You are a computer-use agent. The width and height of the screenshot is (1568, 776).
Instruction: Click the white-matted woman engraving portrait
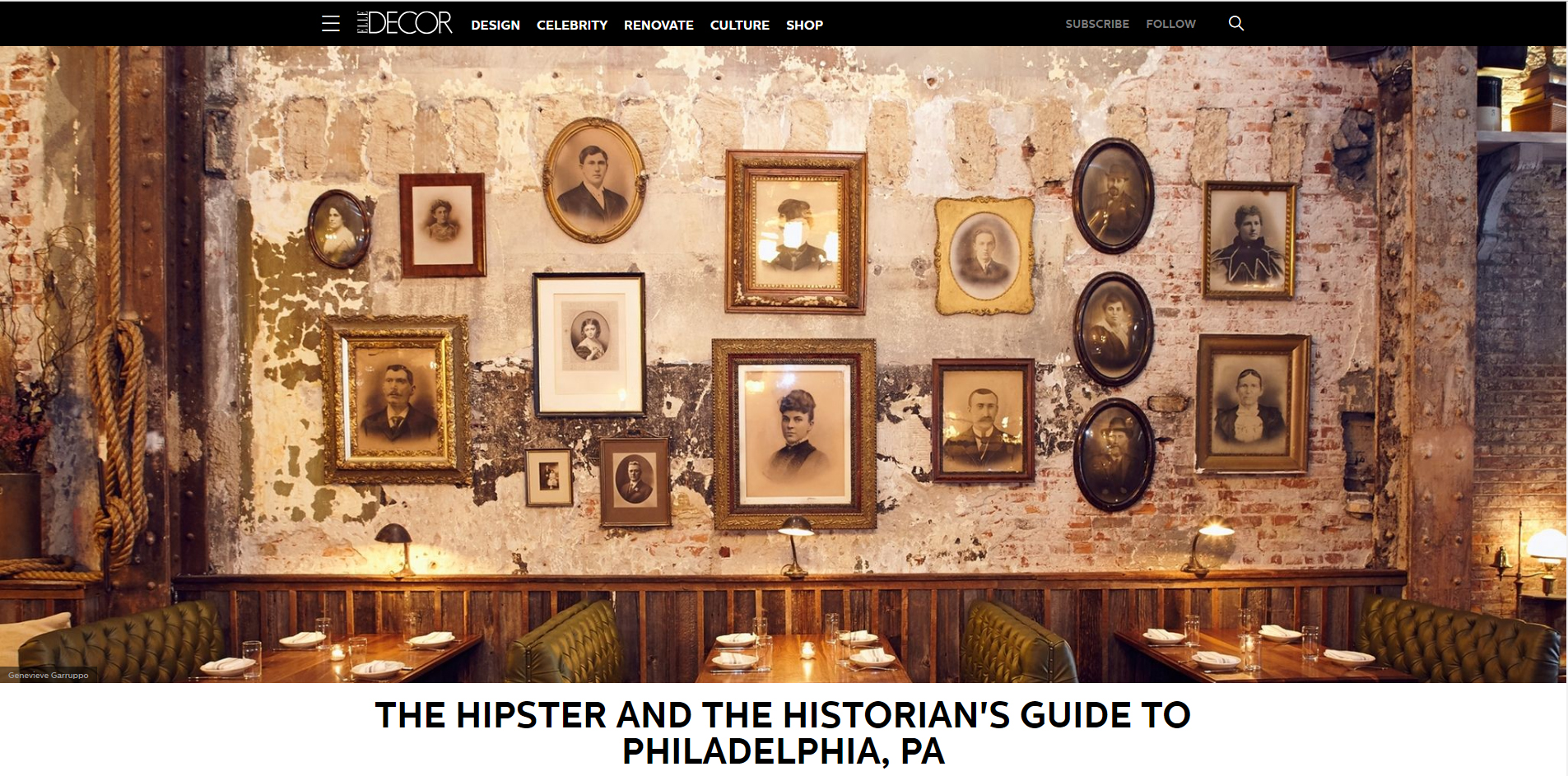[589, 344]
